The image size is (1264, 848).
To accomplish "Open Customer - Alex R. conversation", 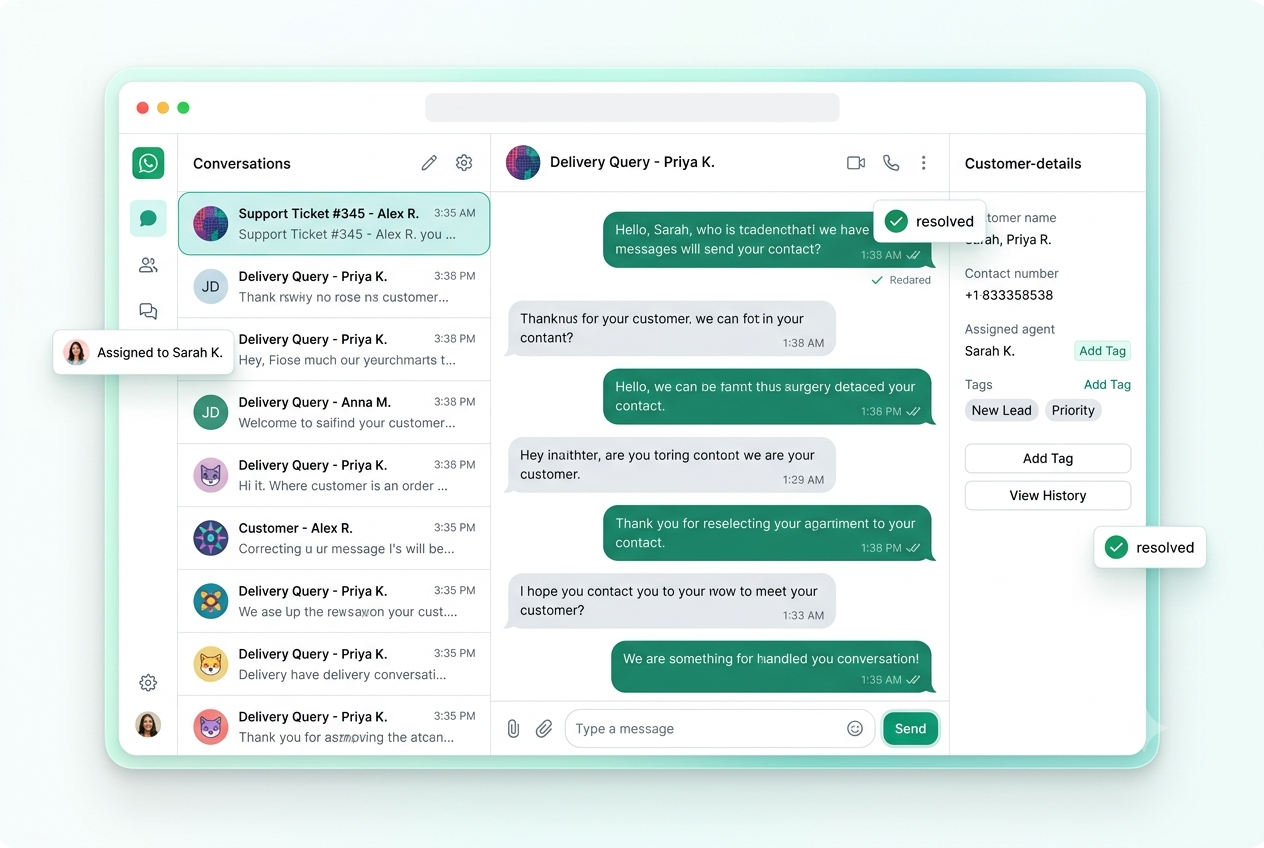I will (334, 539).
